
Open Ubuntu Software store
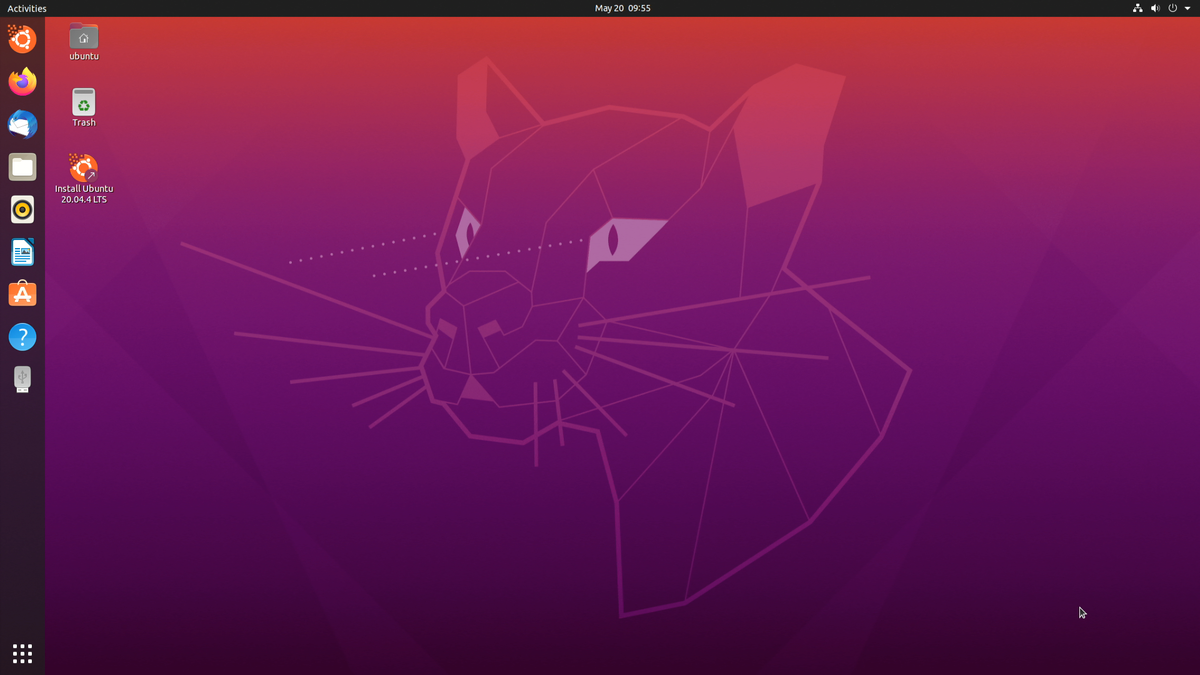point(22,294)
